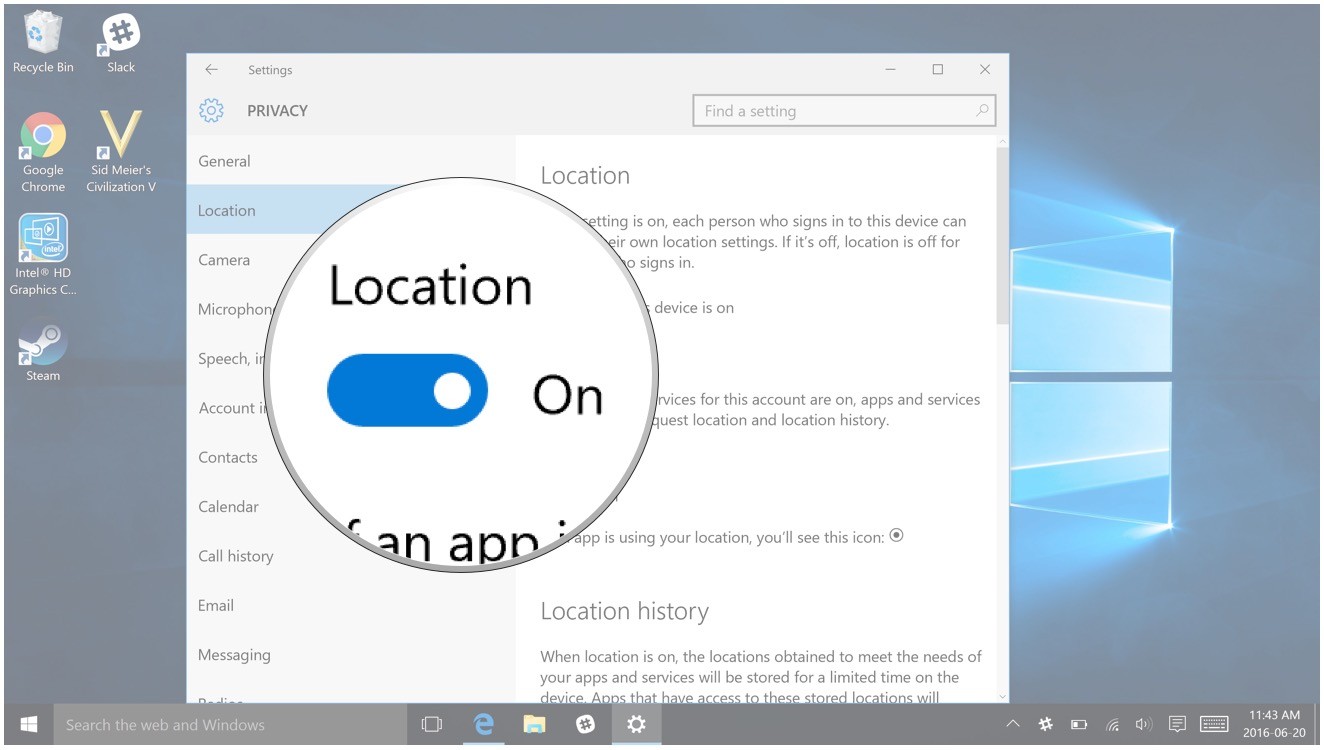
Task: Open the Recycle Bin
Action: (41, 30)
